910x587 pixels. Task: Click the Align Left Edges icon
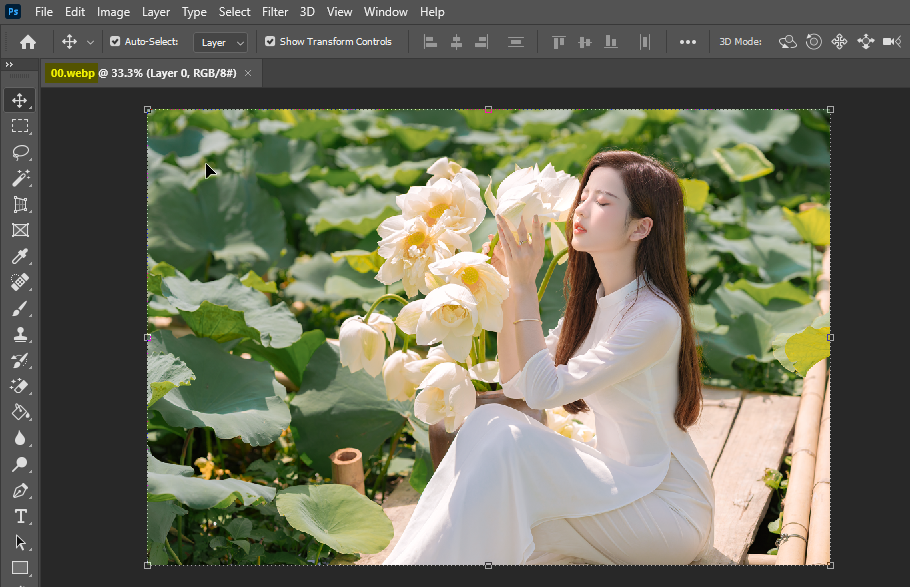(430, 41)
